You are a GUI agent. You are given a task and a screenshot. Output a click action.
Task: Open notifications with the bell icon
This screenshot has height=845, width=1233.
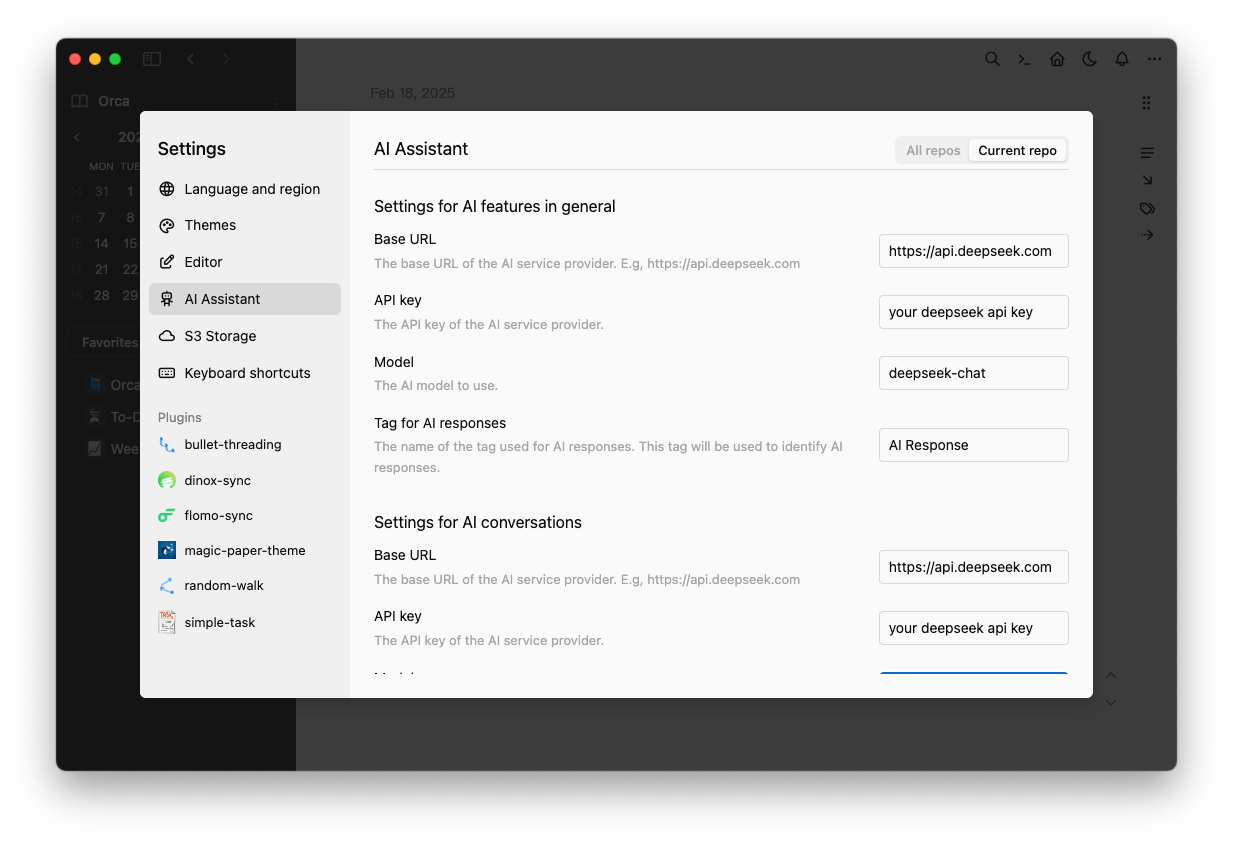coord(1122,59)
